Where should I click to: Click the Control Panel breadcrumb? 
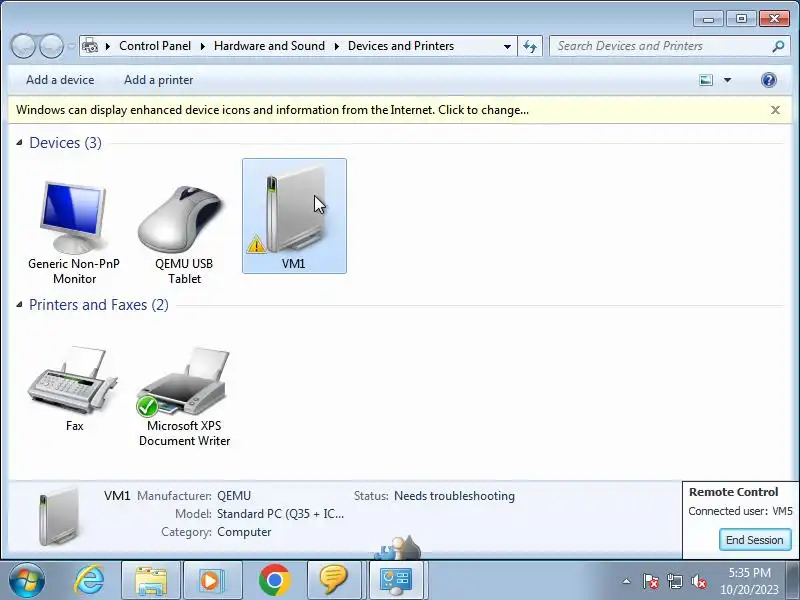point(155,46)
